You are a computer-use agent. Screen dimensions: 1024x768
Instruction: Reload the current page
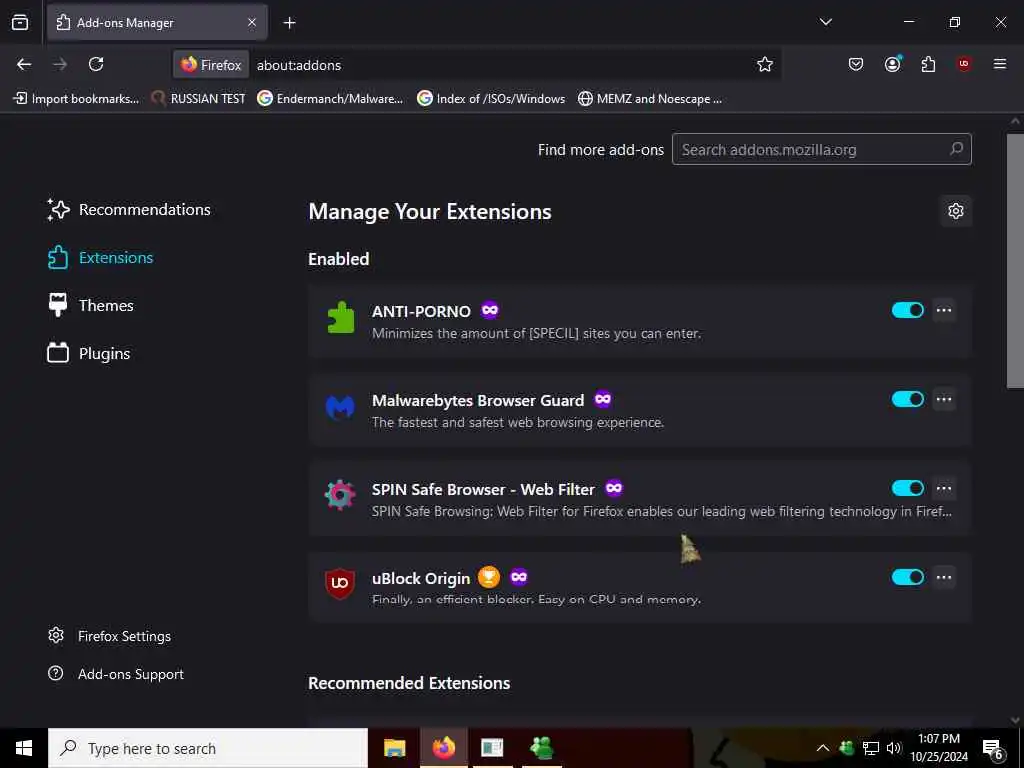[96, 64]
